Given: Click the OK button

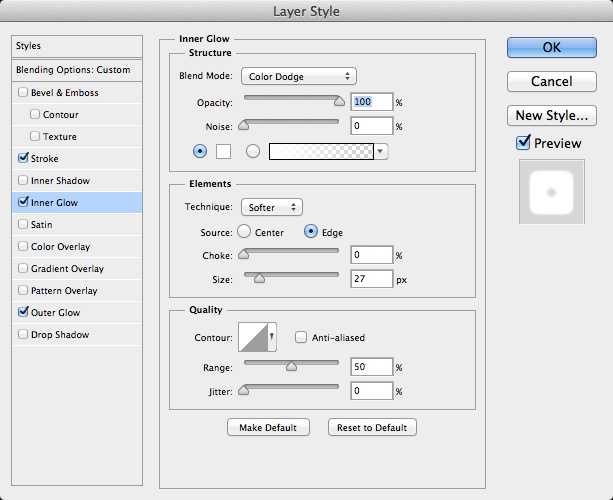Looking at the screenshot, I should pos(551,47).
